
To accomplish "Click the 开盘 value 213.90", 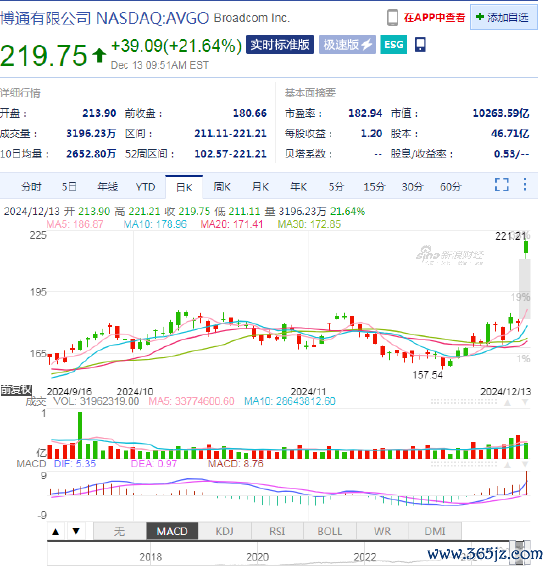I will (99, 113).
